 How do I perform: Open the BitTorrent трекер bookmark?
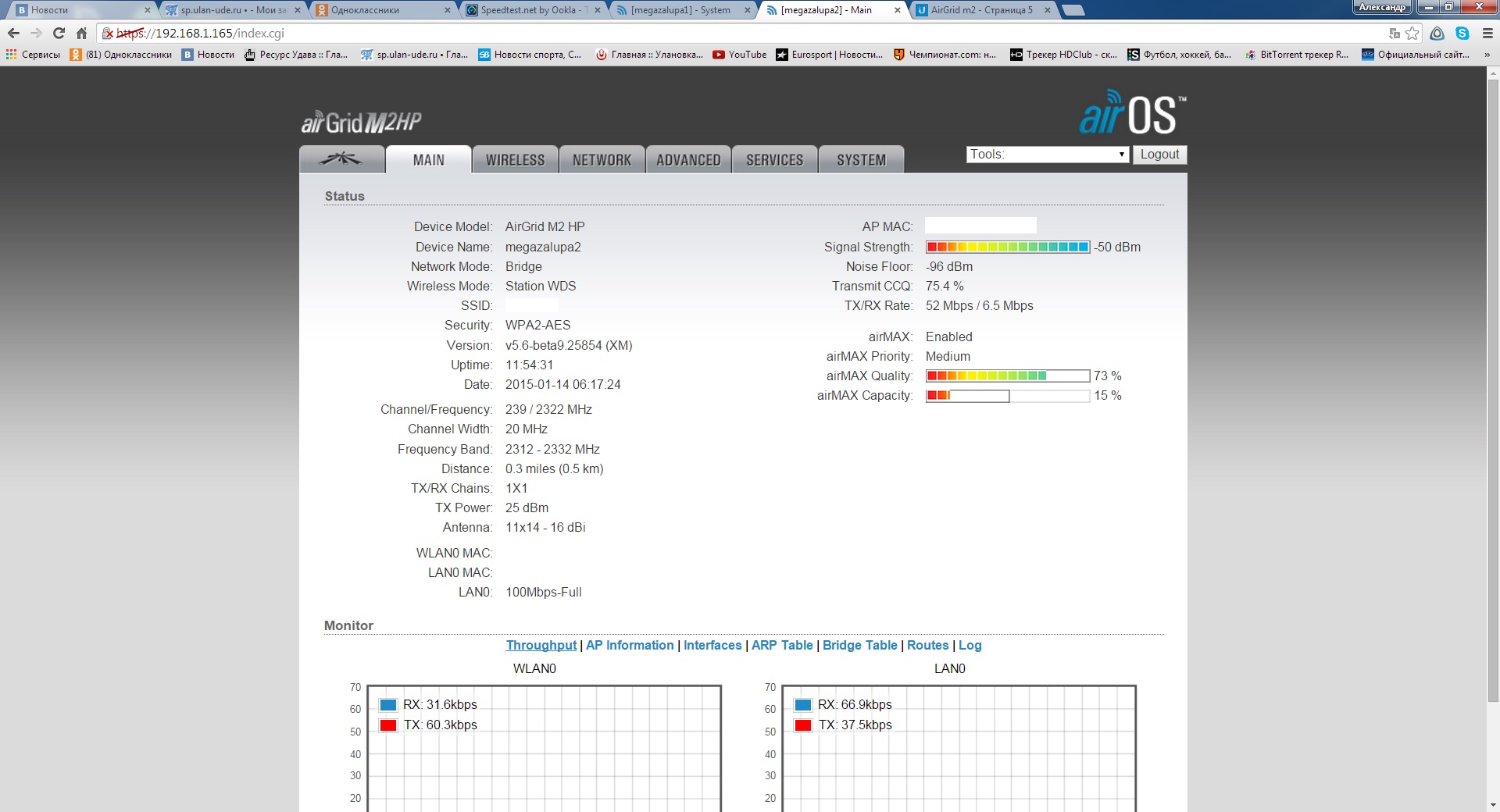click(1297, 55)
